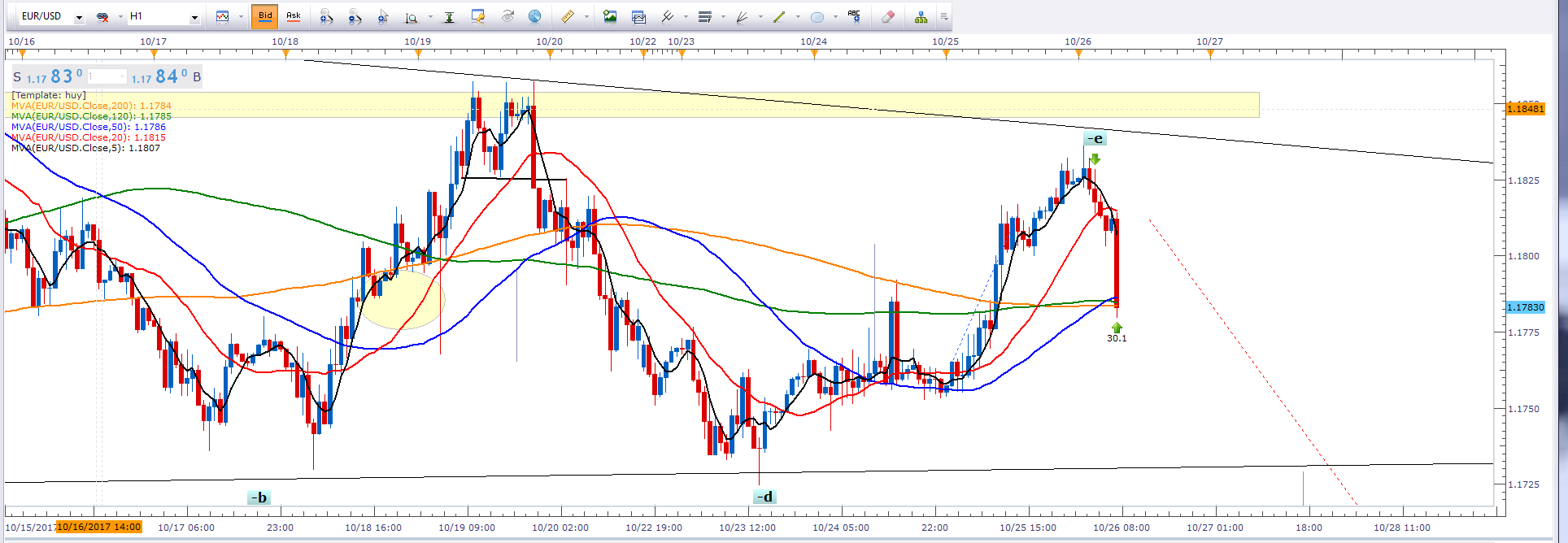The width and height of the screenshot is (1568, 543).
Task: Toggle Bid price display
Action: [x=265, y=16]
